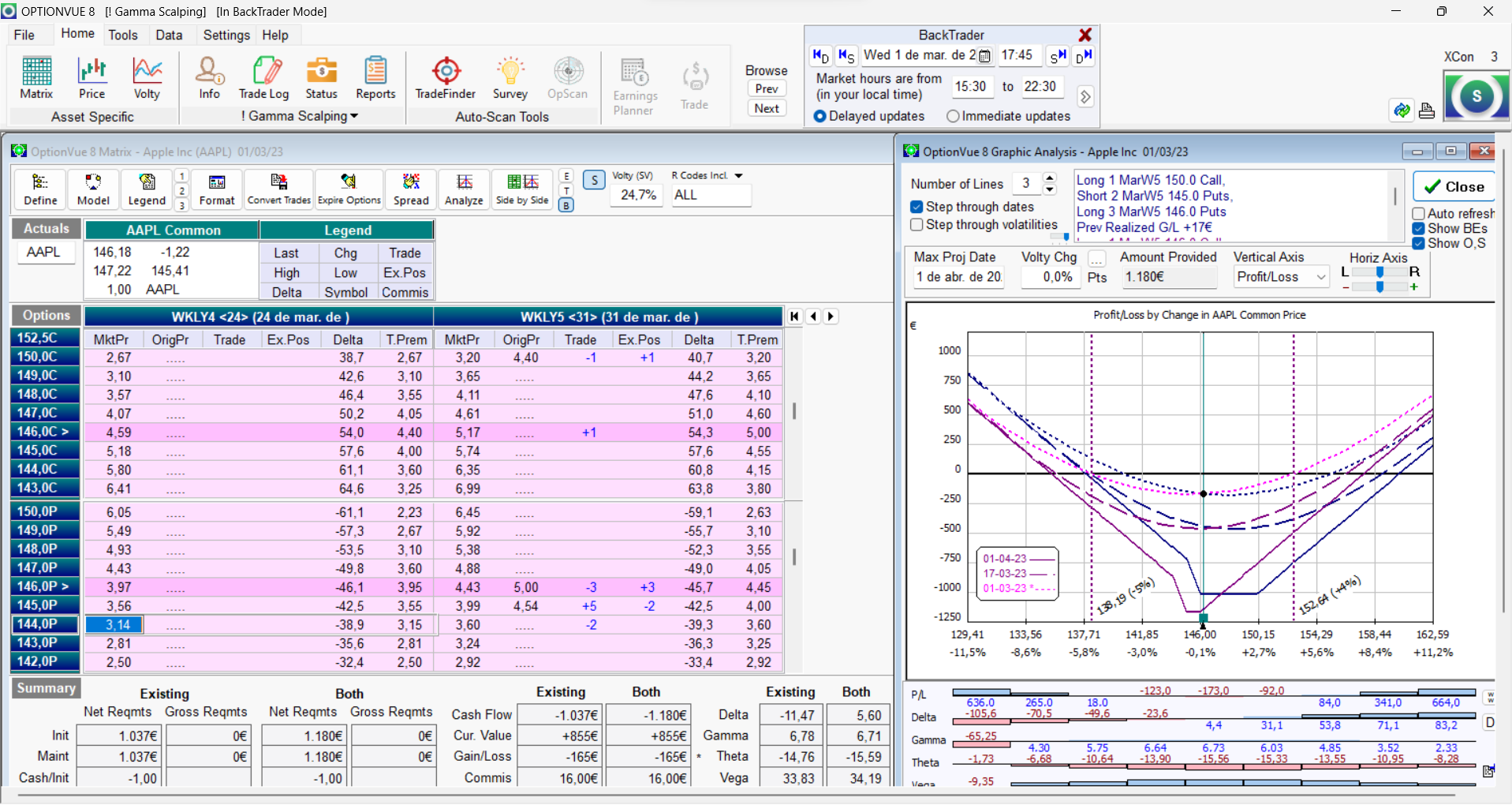The image size is (1512, 805).
Task: Open the Vertical Axis Profit/Loss dropdown
Action: 1321,277
